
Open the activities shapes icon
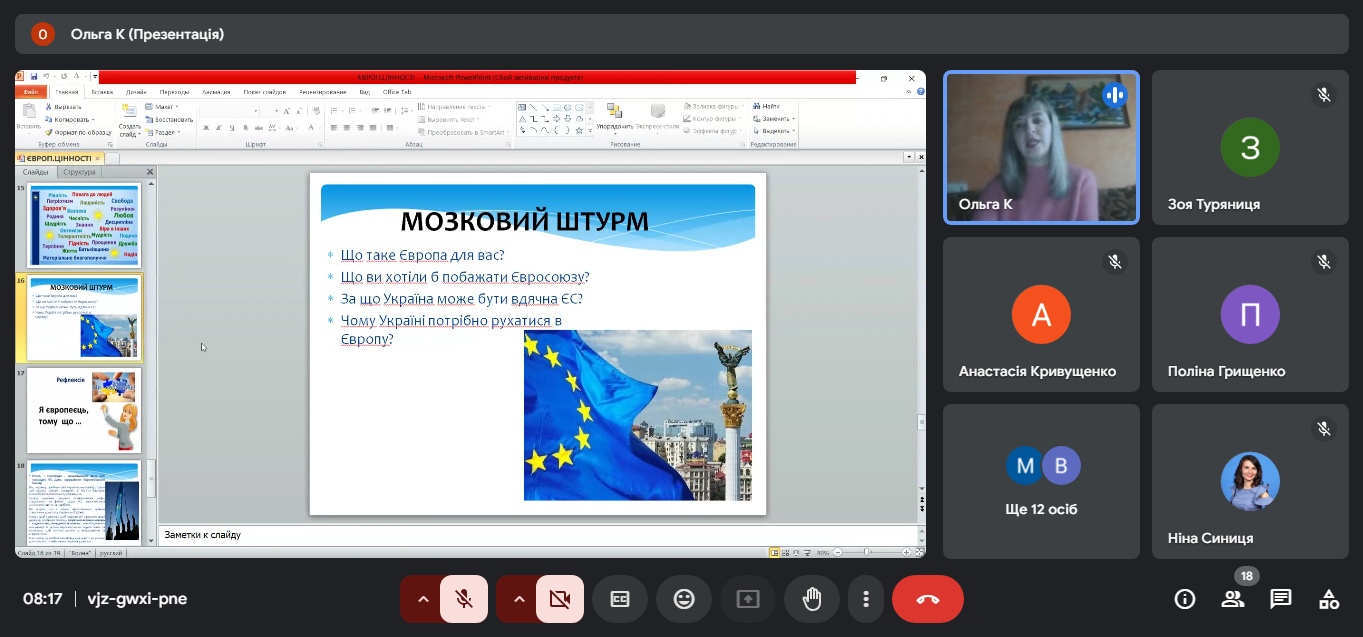pos(1329,599)
